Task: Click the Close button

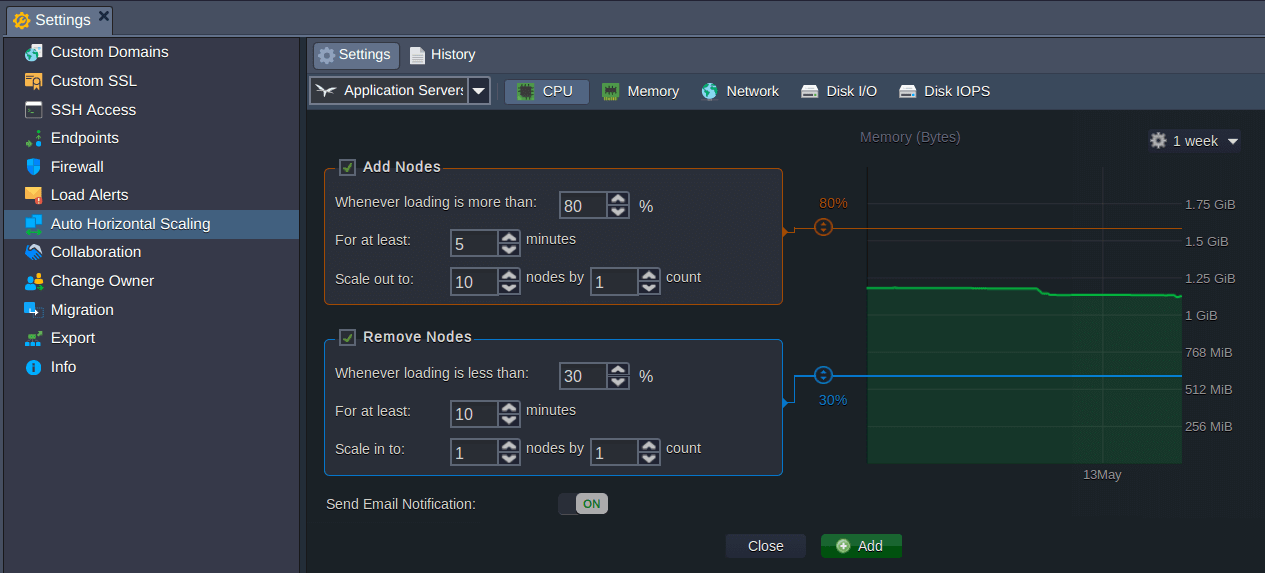Action: (766, 546)
